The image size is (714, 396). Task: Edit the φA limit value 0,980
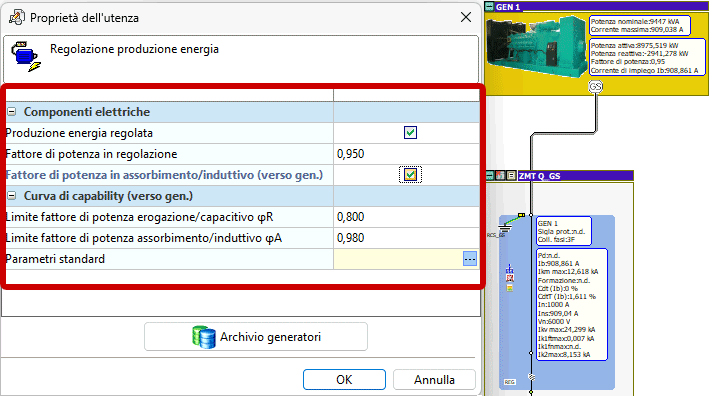click(x=406, y=238)
